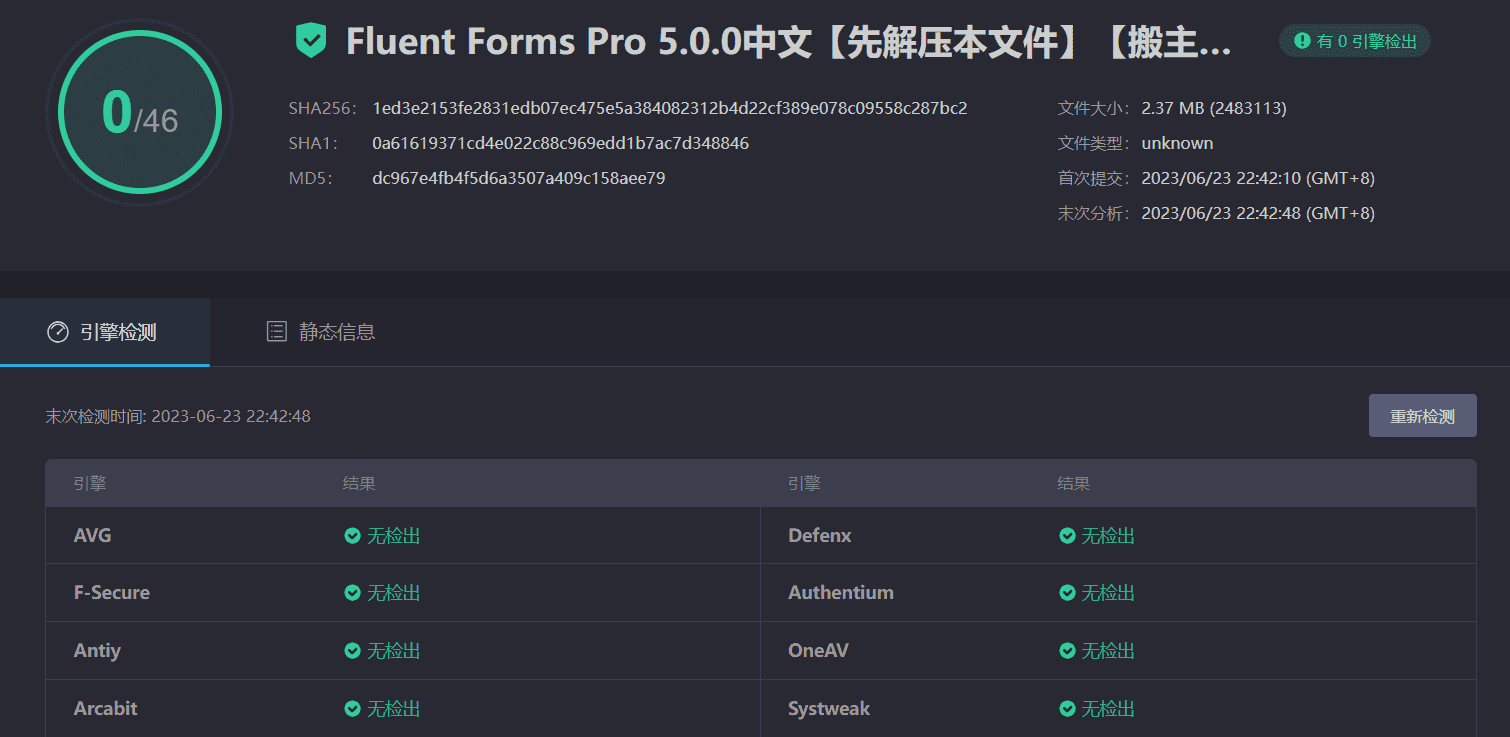
Task: Select the Antiy engine name
Action: pos(97,651)
